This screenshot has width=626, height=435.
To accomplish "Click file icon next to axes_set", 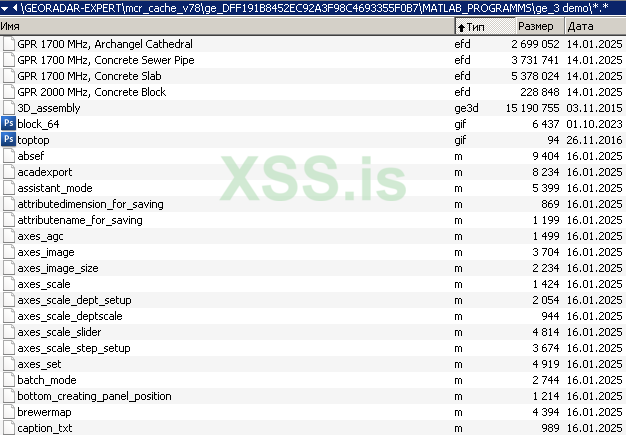I will coord(8,364).
